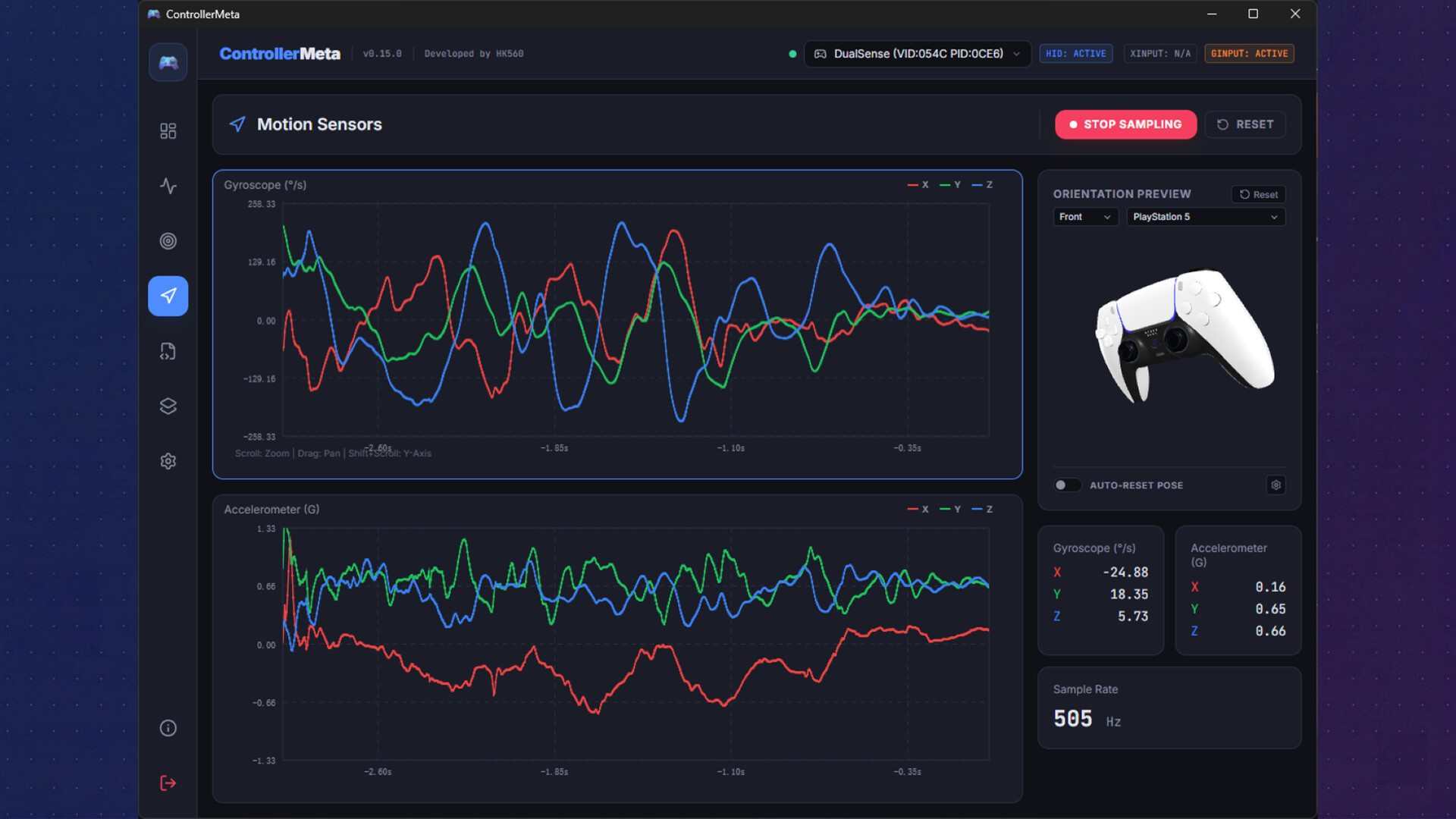Select the Motion Sensors sidebar icon
The width and height of the screenshot is (1456, 819).
click(168, 296)
